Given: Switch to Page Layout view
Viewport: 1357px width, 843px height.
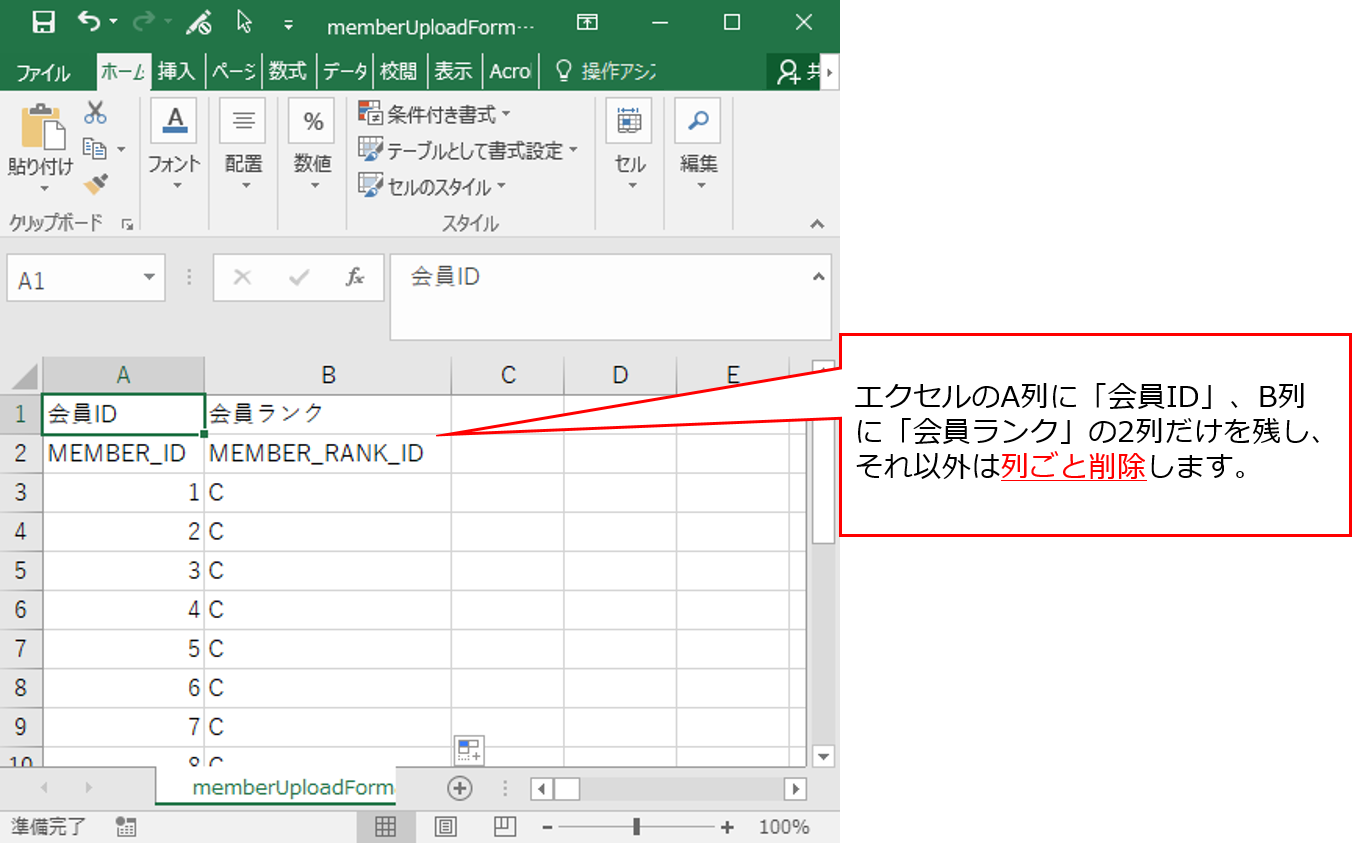Looking at the screenshot, I should (445, 827).
